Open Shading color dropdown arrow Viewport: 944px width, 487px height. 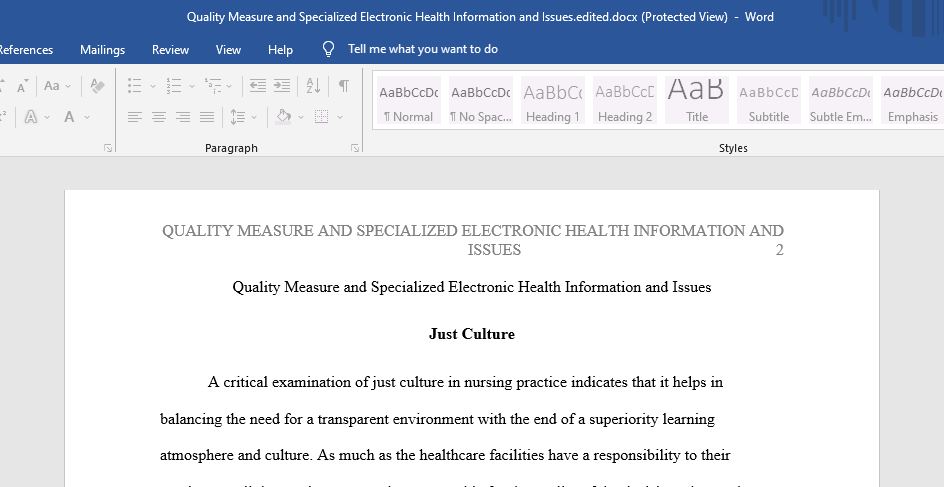tap(301, 117)
